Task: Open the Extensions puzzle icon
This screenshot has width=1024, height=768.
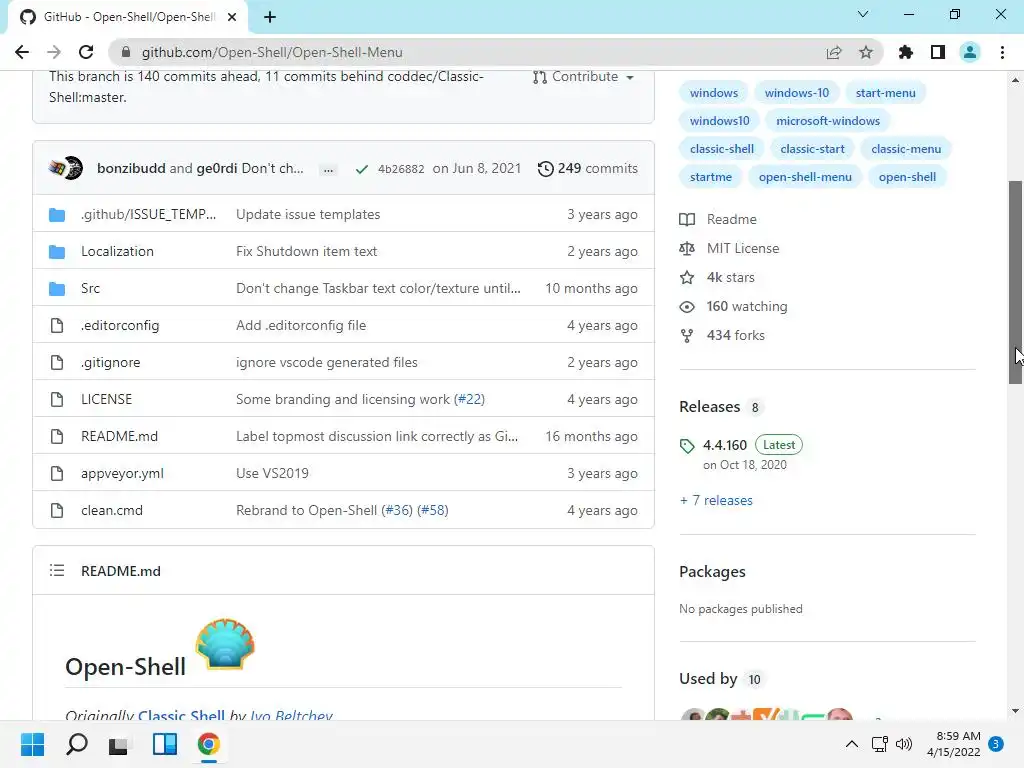Action: [906, 52]
